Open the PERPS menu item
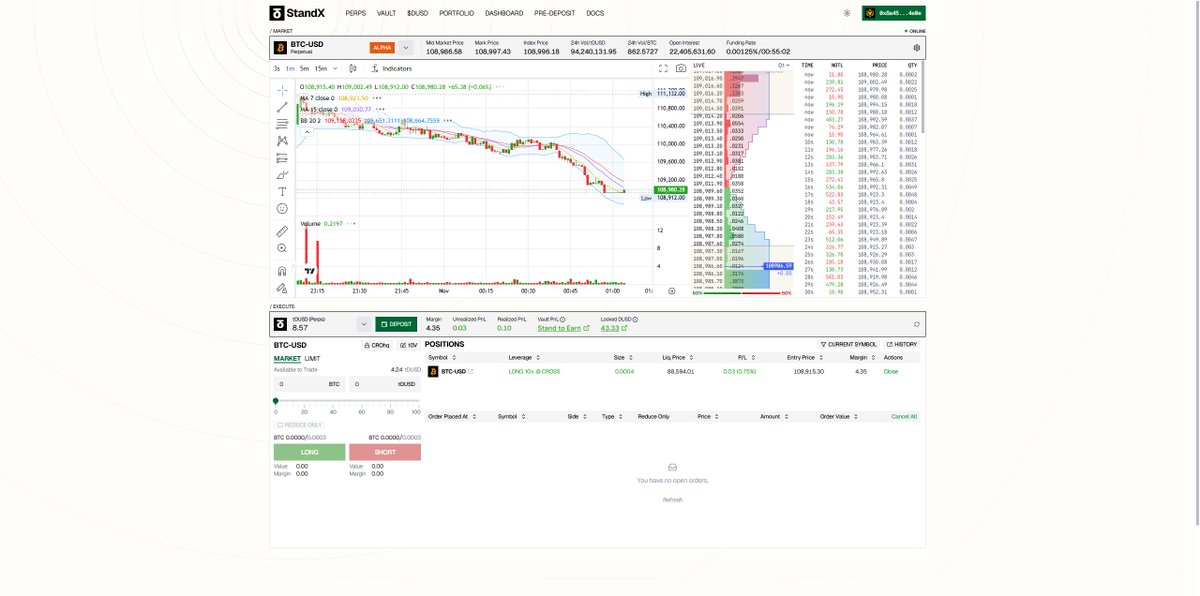Viewport: 1200px width, 596px height. point(355,13)
